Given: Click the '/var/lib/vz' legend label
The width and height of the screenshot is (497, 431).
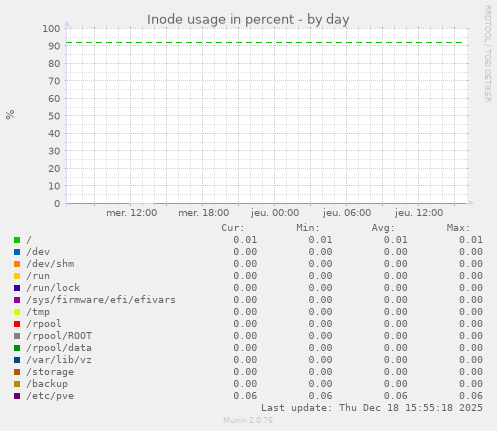Looking at the screenshot, I should click(59, 360).
